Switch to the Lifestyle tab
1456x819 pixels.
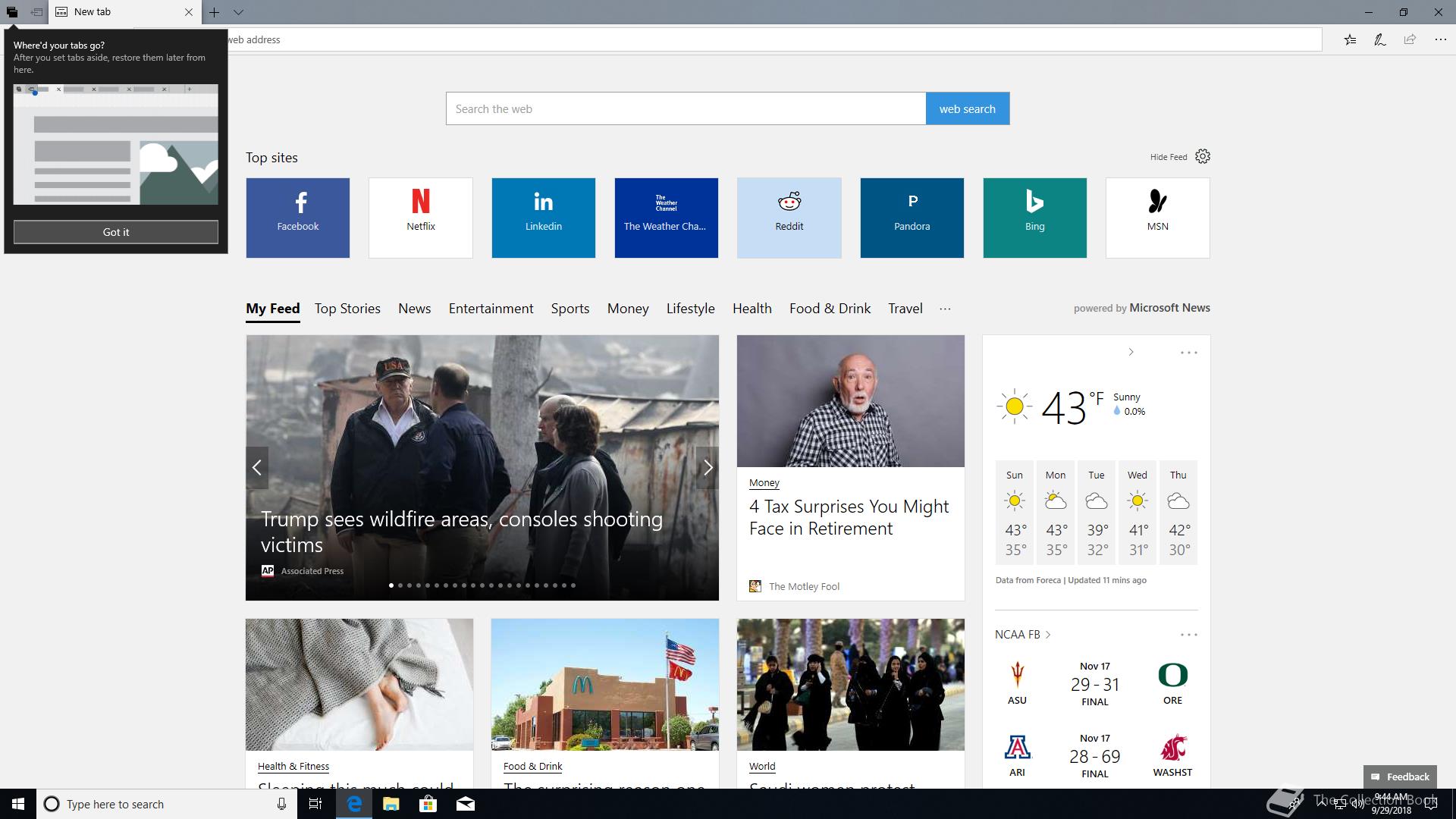[691, 309]
